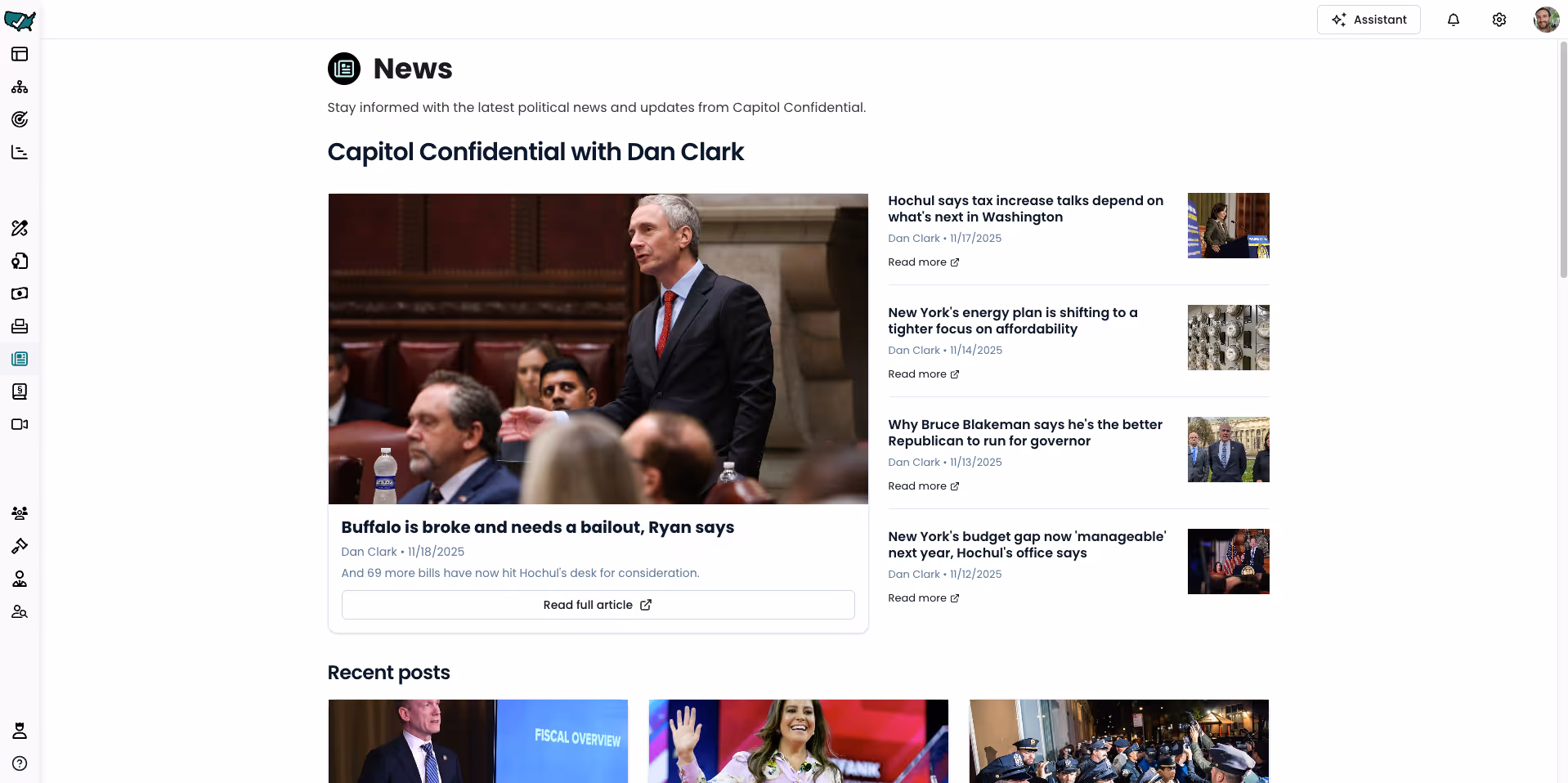Screen dimensions: 1568x783
Task: Open the dashboard layout icon in sidebar
Action: 20,54
